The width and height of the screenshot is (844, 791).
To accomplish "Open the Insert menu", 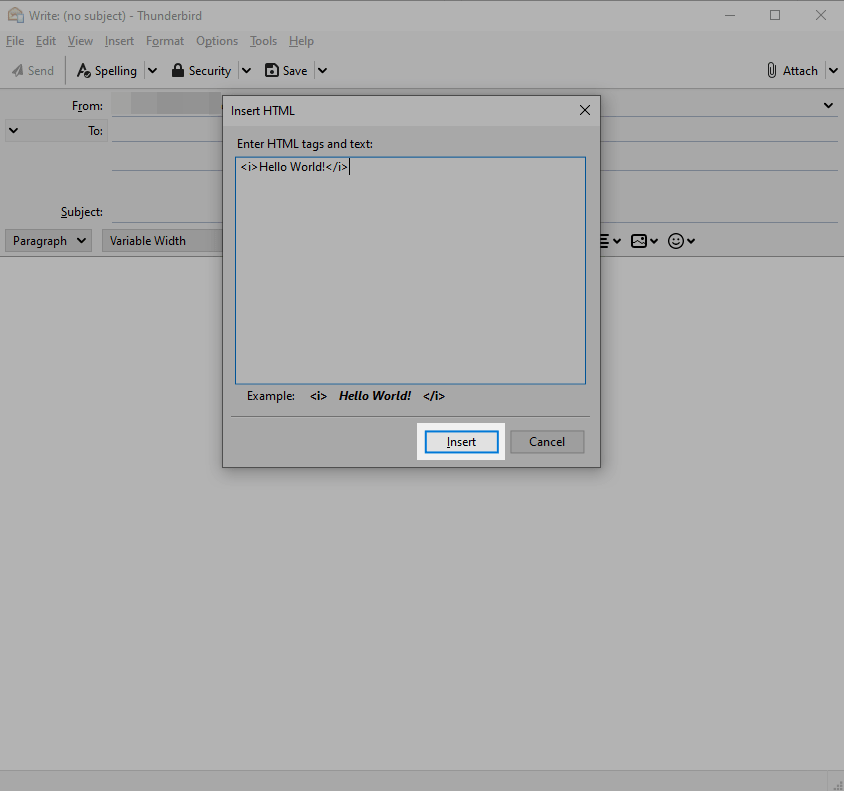I will click(119, 41).
